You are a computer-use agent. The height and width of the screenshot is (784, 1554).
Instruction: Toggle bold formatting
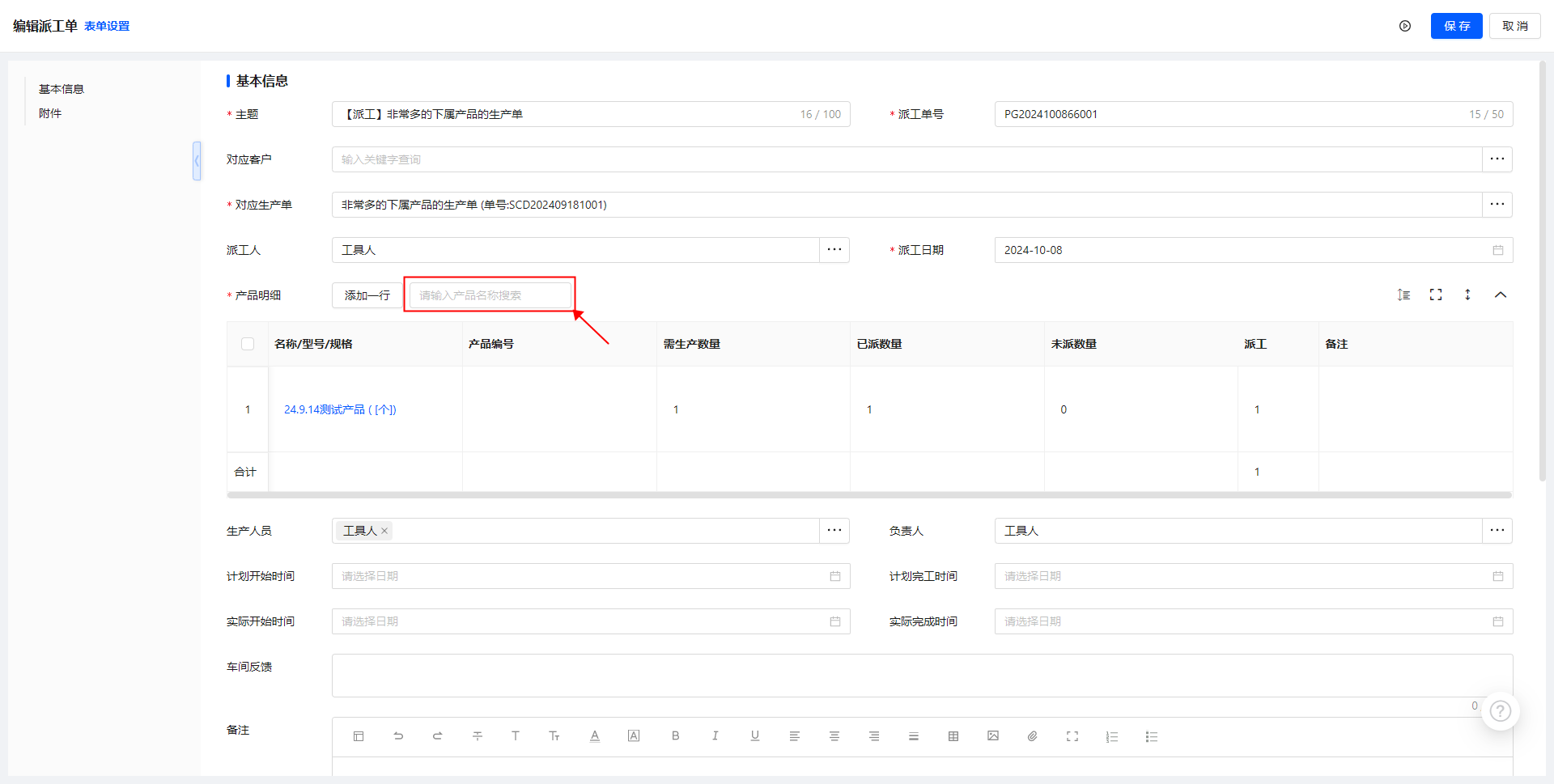pyautogui.click(x=675, y=736)
